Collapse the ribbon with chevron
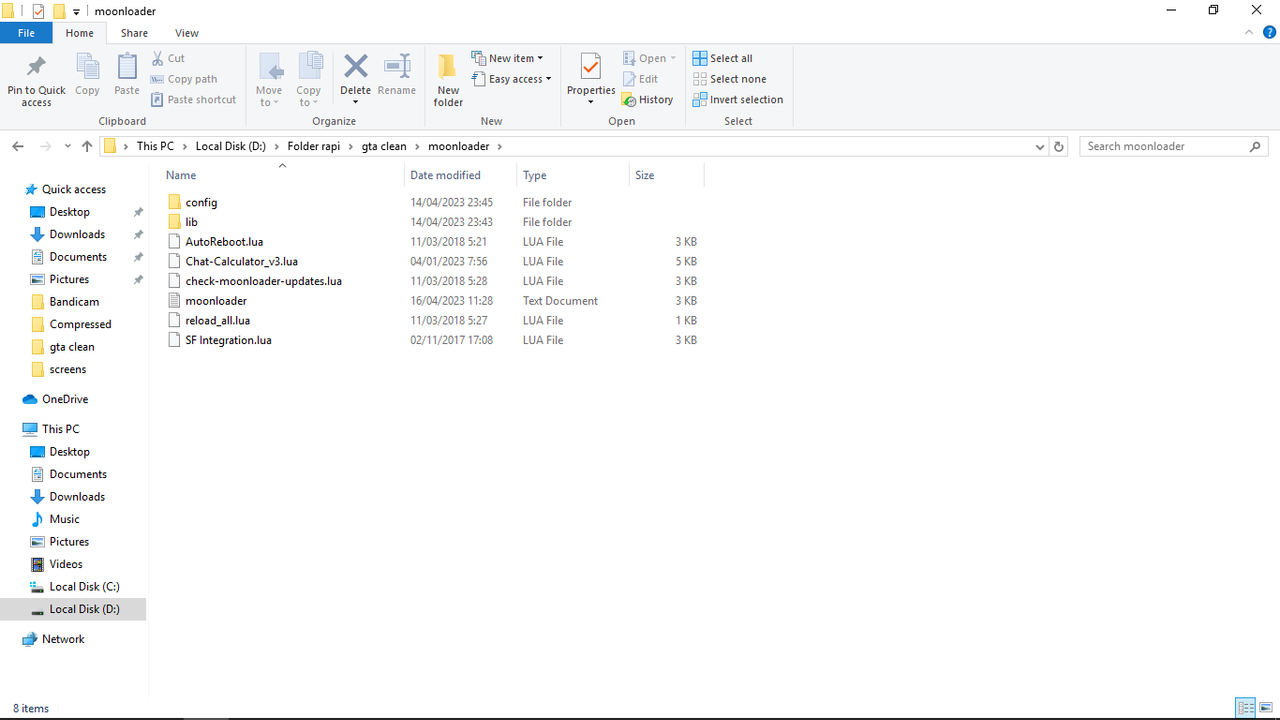 [x=1250, y=33]
